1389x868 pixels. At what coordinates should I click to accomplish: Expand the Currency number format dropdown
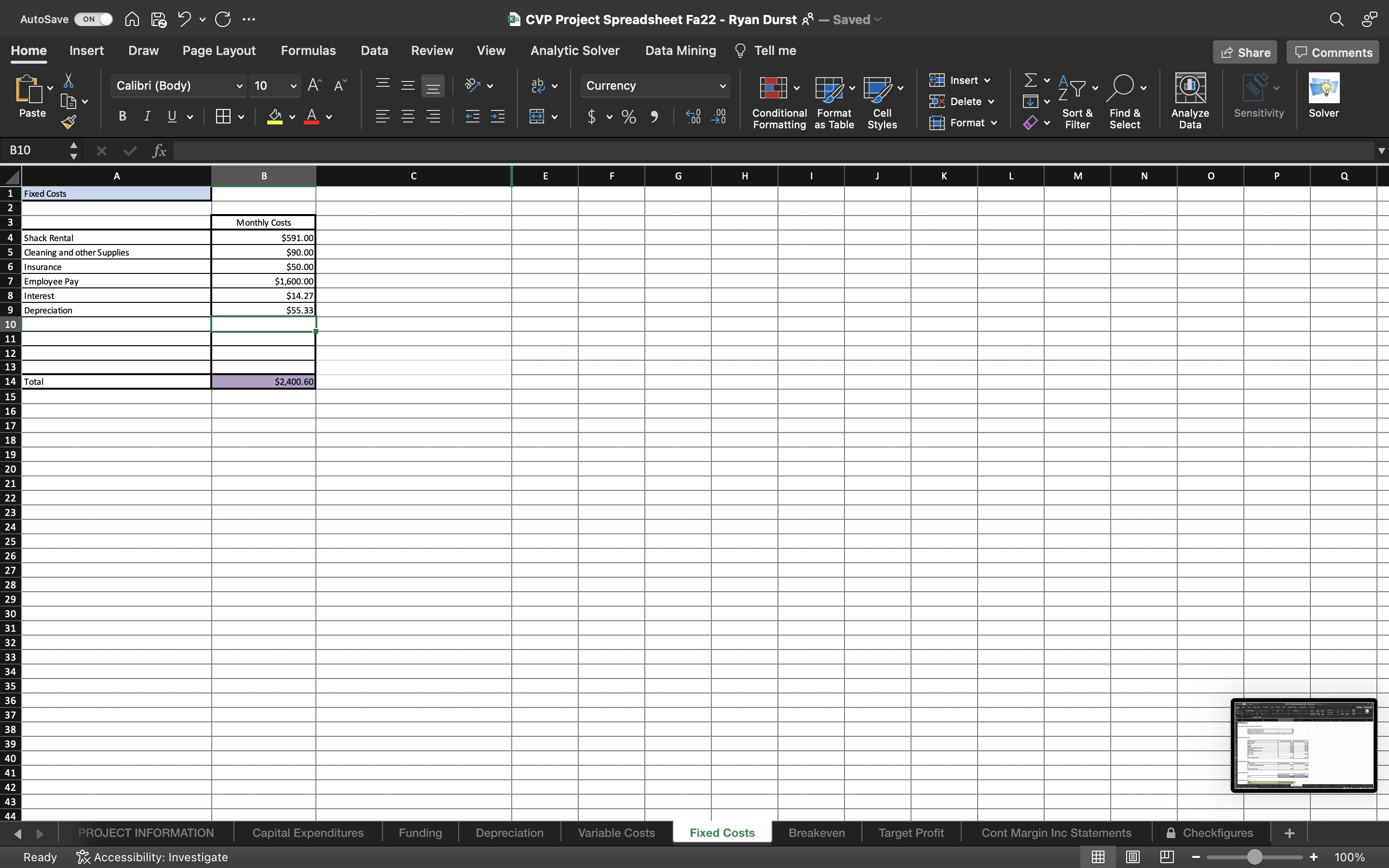(722, 85)
